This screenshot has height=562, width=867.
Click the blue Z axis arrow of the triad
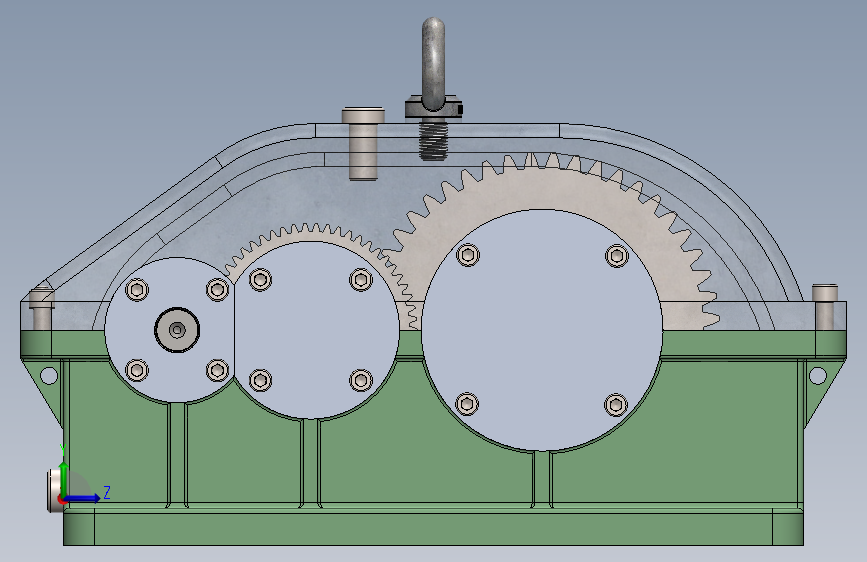[x=82, y=498]
